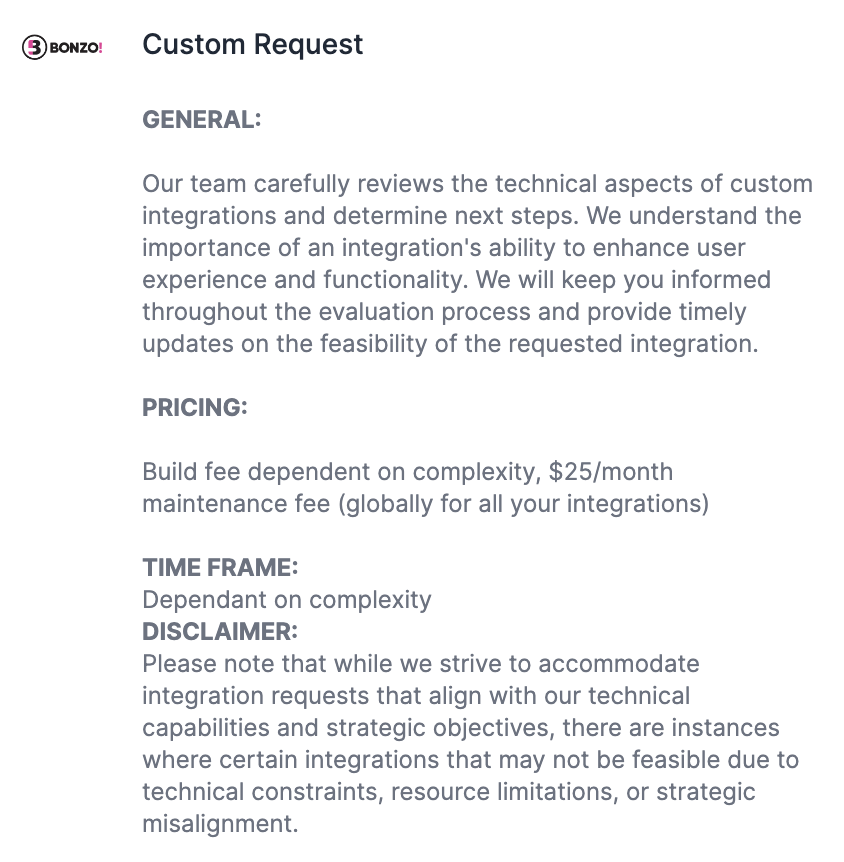Screen dimensions: 844x862
Task: Click the "where certain integrations" line
Action: click(x=470, y=760)
